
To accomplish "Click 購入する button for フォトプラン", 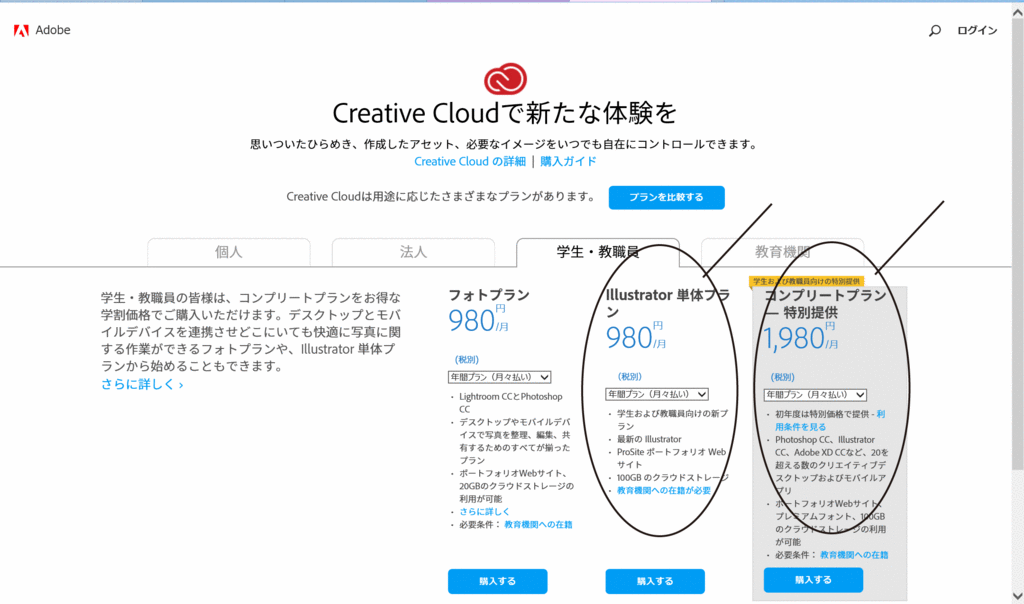I will 498,581.
